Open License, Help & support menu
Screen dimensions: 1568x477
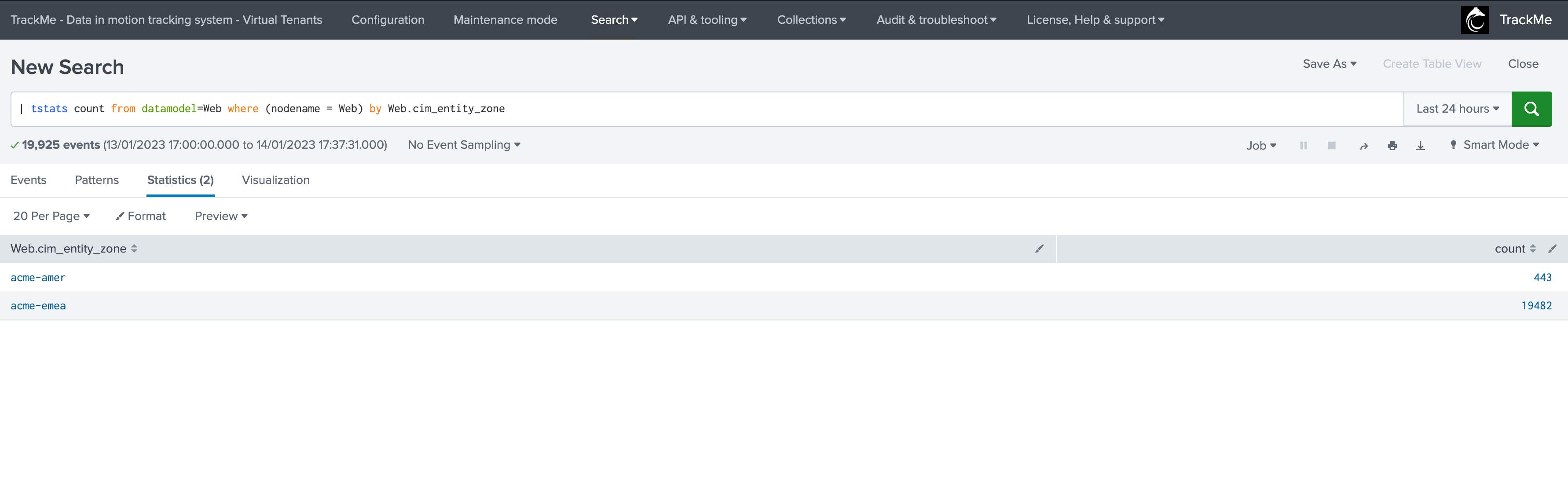1095,20
